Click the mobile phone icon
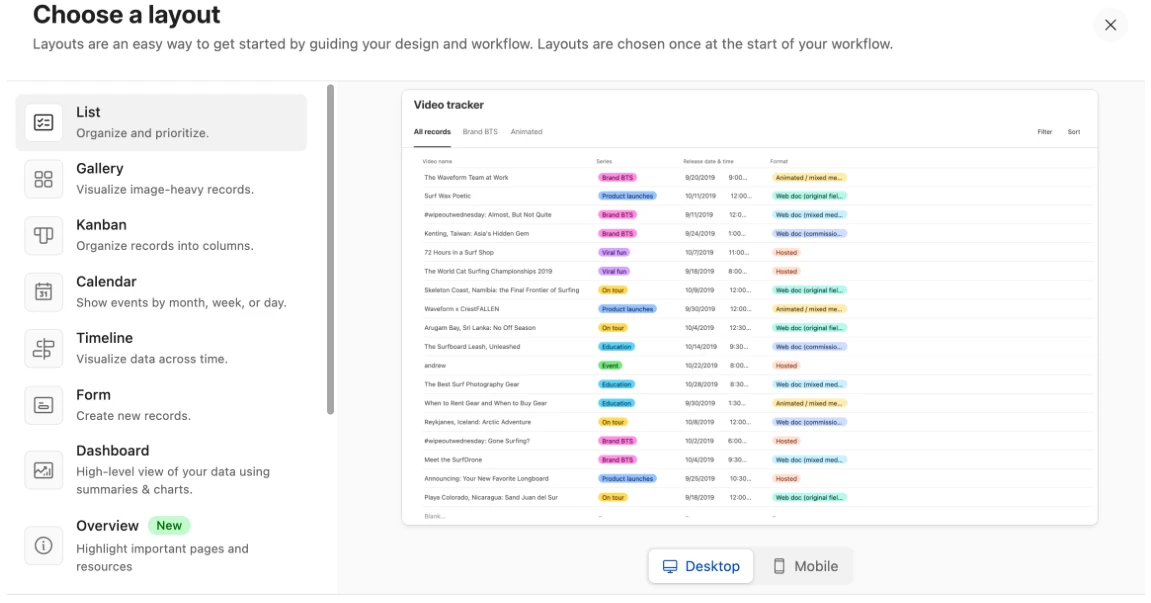 click(779, 566)
